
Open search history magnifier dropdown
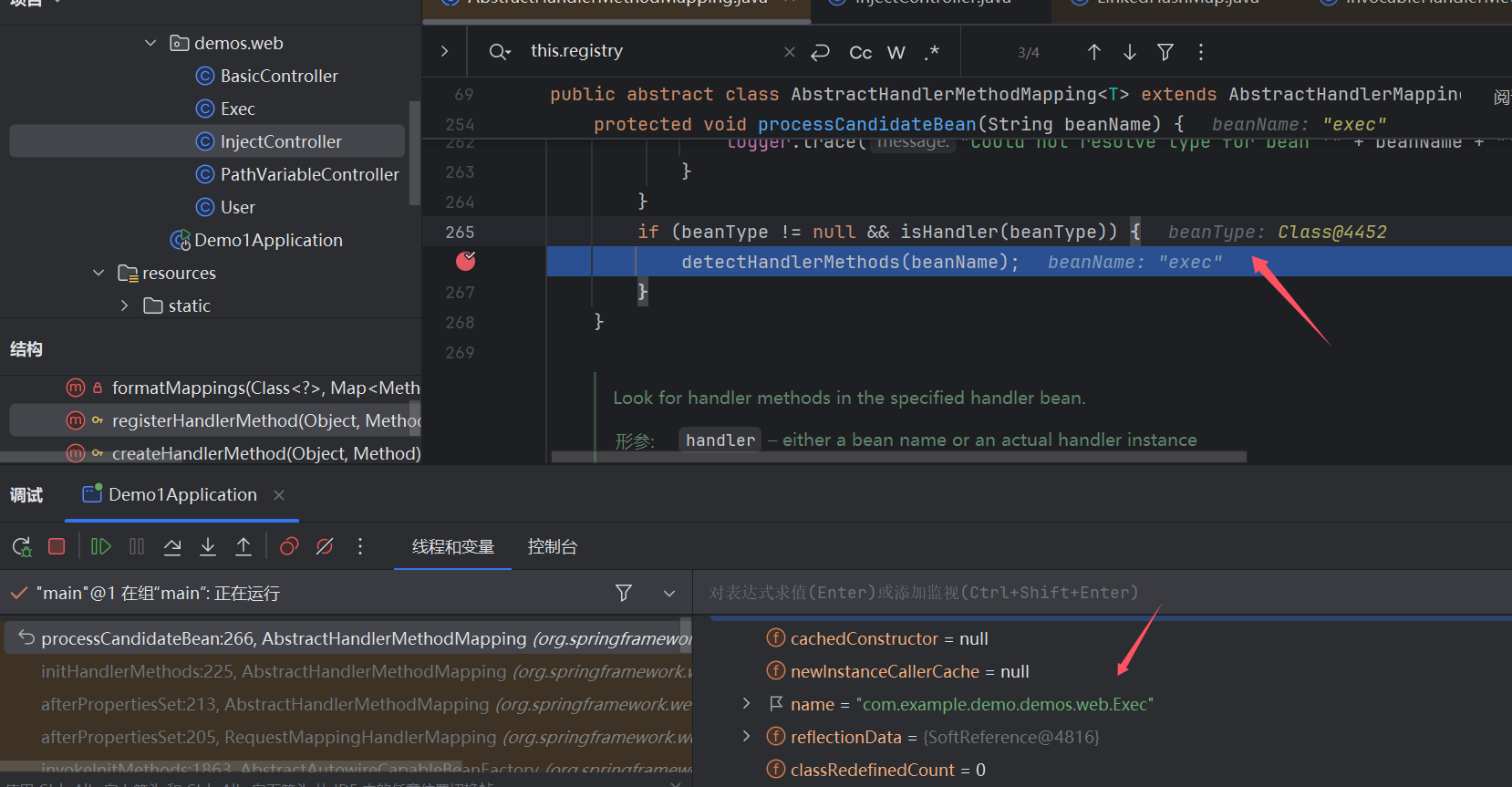coord(500,52)
